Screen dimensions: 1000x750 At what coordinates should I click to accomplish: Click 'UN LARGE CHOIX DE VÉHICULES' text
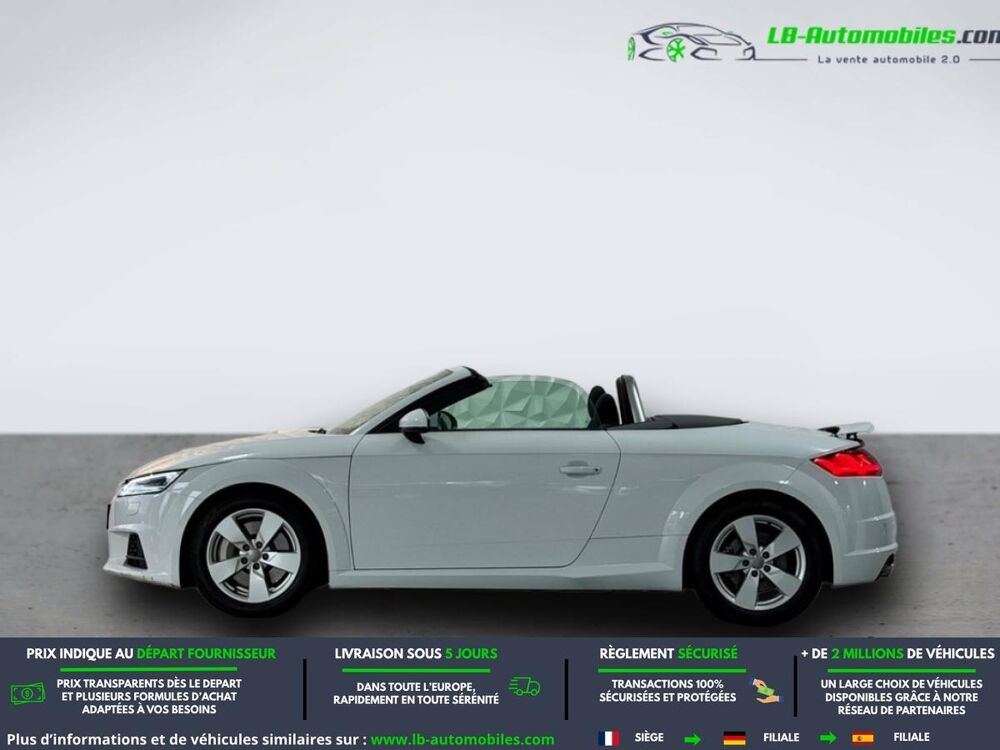coord(901,684)
